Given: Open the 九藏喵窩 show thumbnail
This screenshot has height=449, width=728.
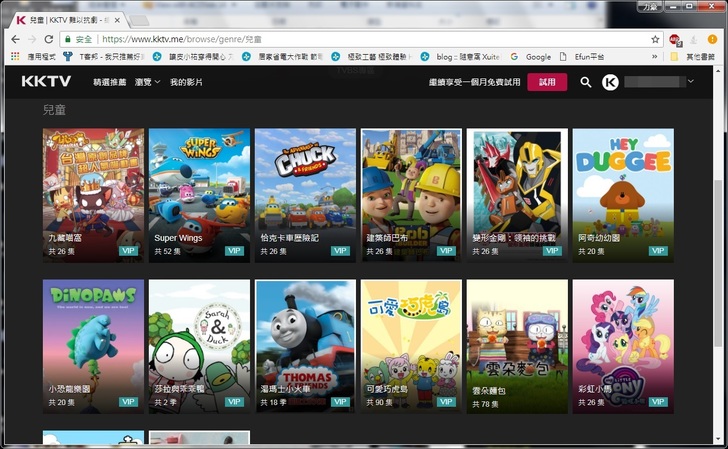Looking at the screenshot, I should tap(93, 195).
